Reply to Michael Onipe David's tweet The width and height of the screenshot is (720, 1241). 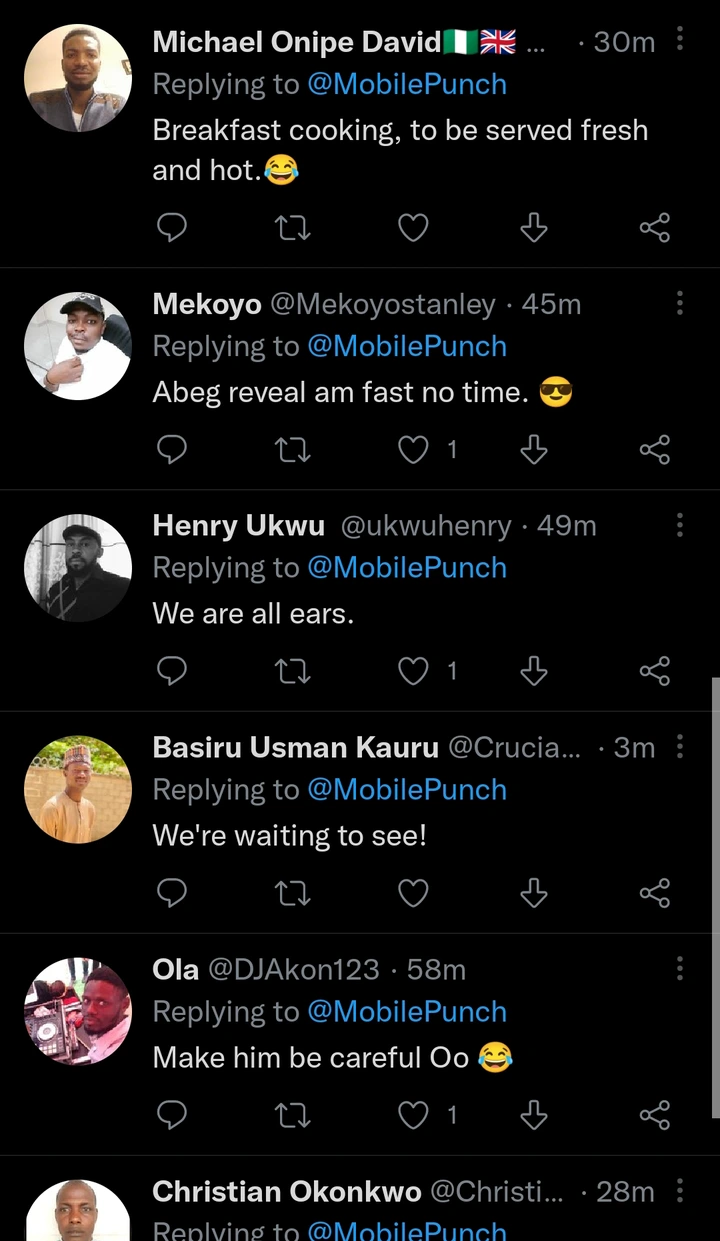pos(172,229)
